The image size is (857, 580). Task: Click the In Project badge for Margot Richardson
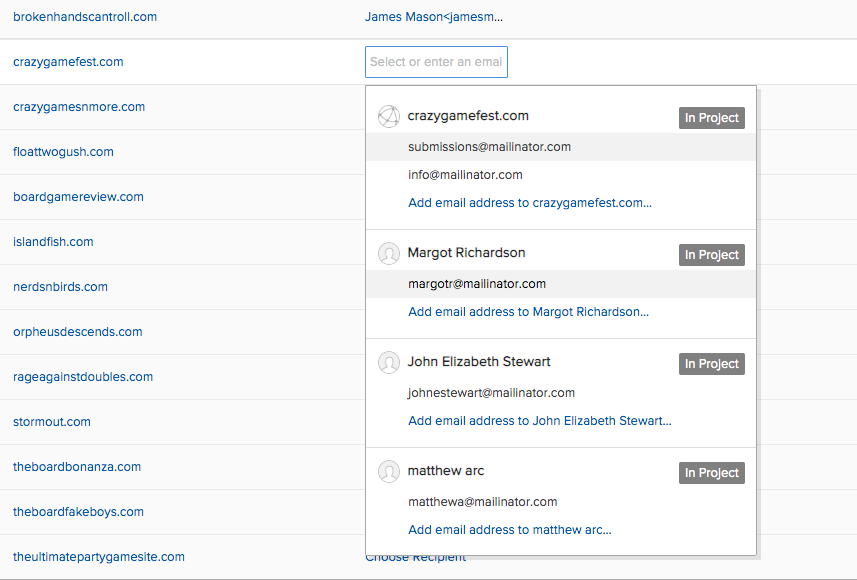coord(711,255)
